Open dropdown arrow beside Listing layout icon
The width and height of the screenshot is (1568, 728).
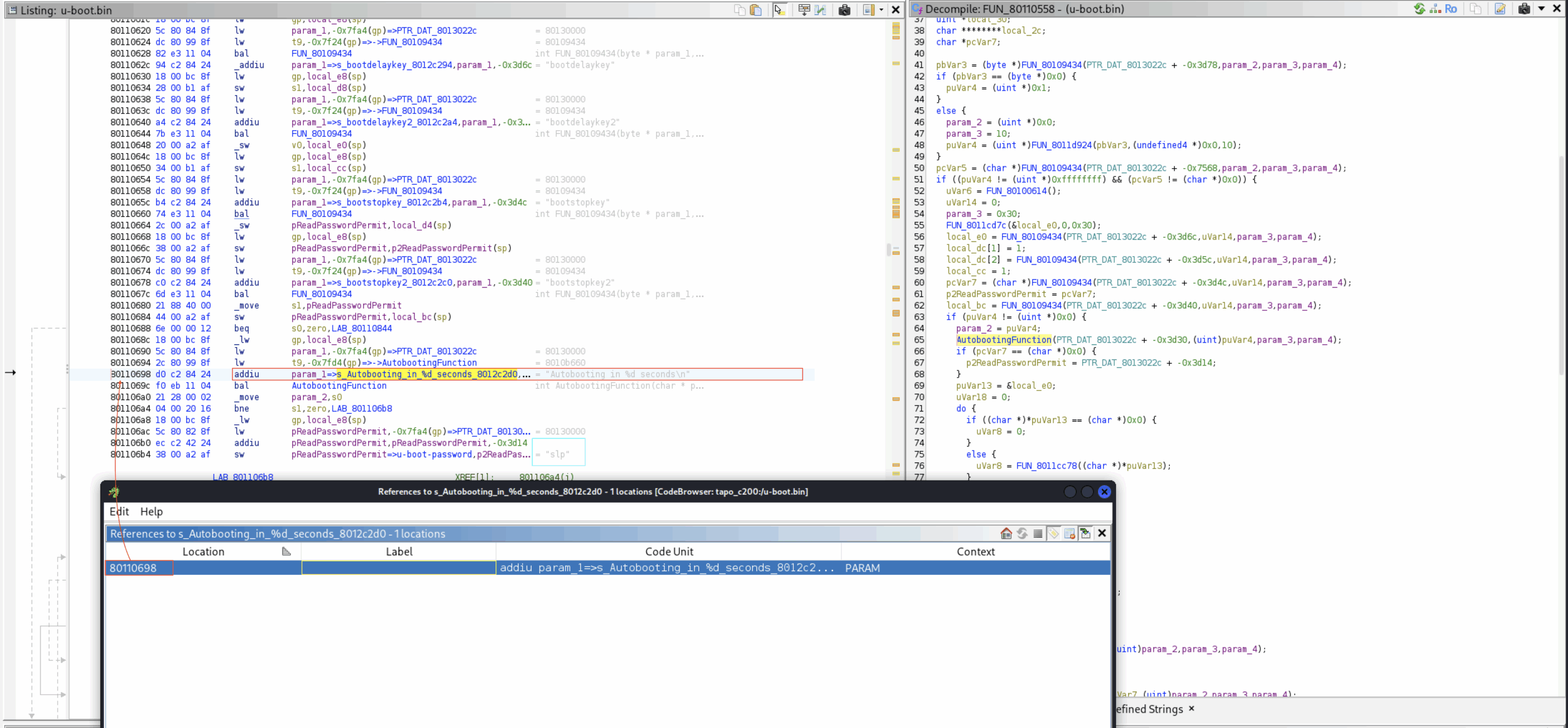tap(881, 10)
